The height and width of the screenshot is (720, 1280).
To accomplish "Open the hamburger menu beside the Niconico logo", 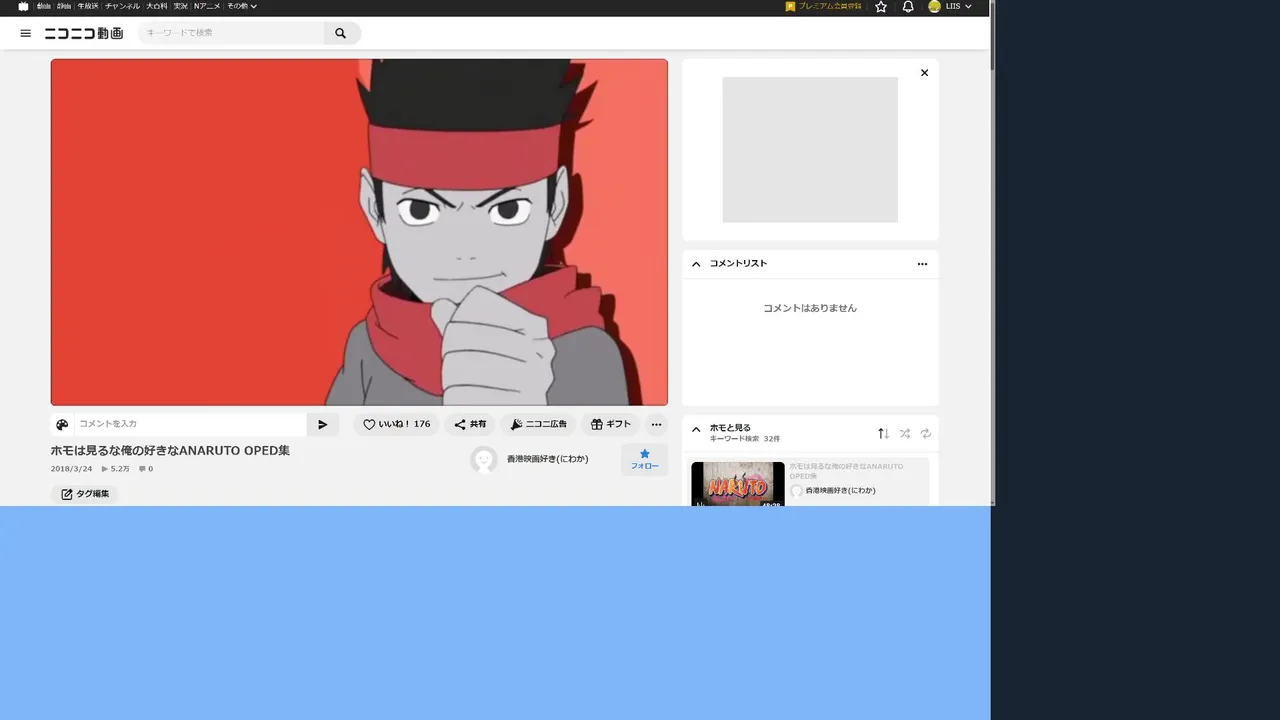I will [26, 33].
